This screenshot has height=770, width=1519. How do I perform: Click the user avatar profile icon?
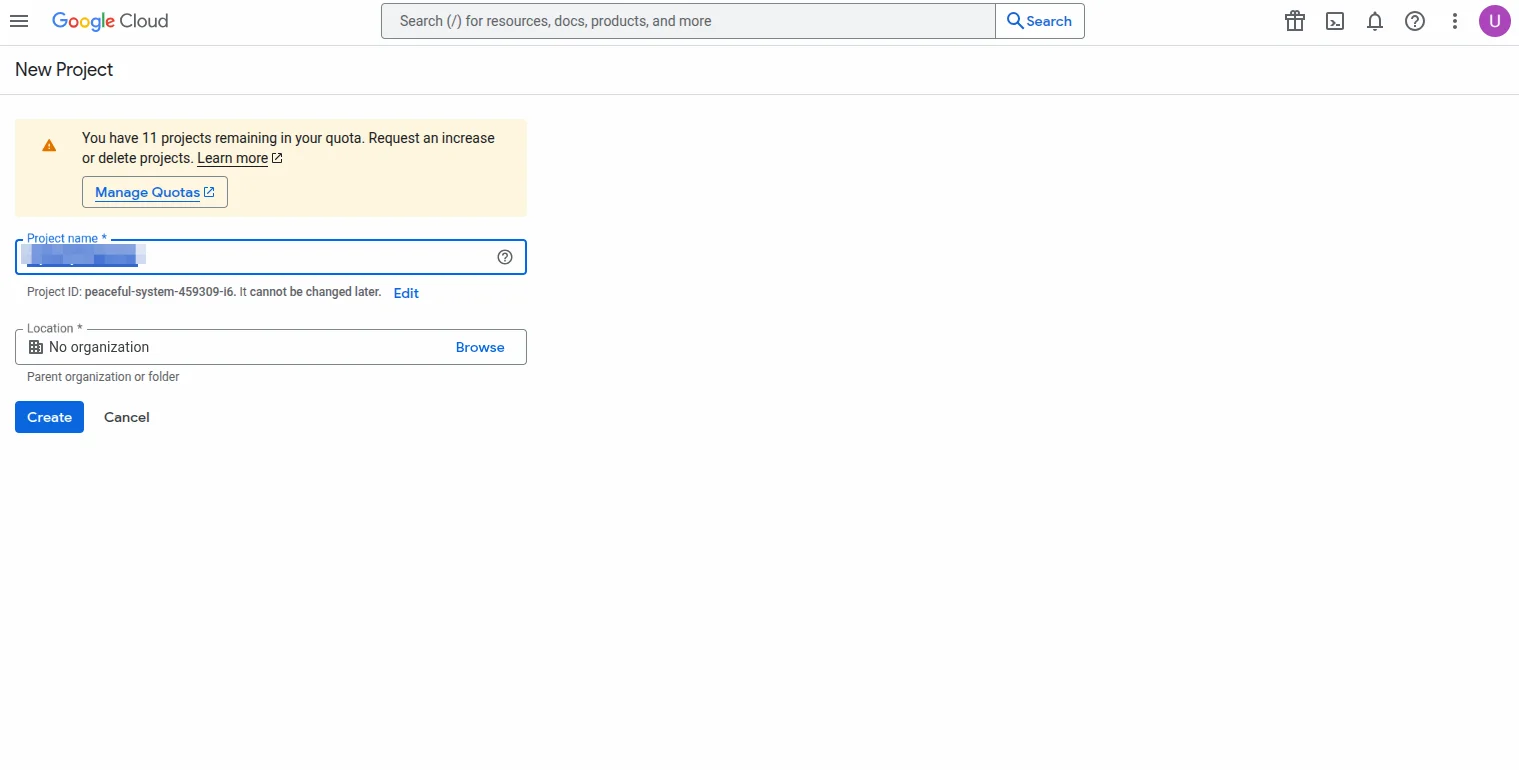click(x=1494, y=21)
